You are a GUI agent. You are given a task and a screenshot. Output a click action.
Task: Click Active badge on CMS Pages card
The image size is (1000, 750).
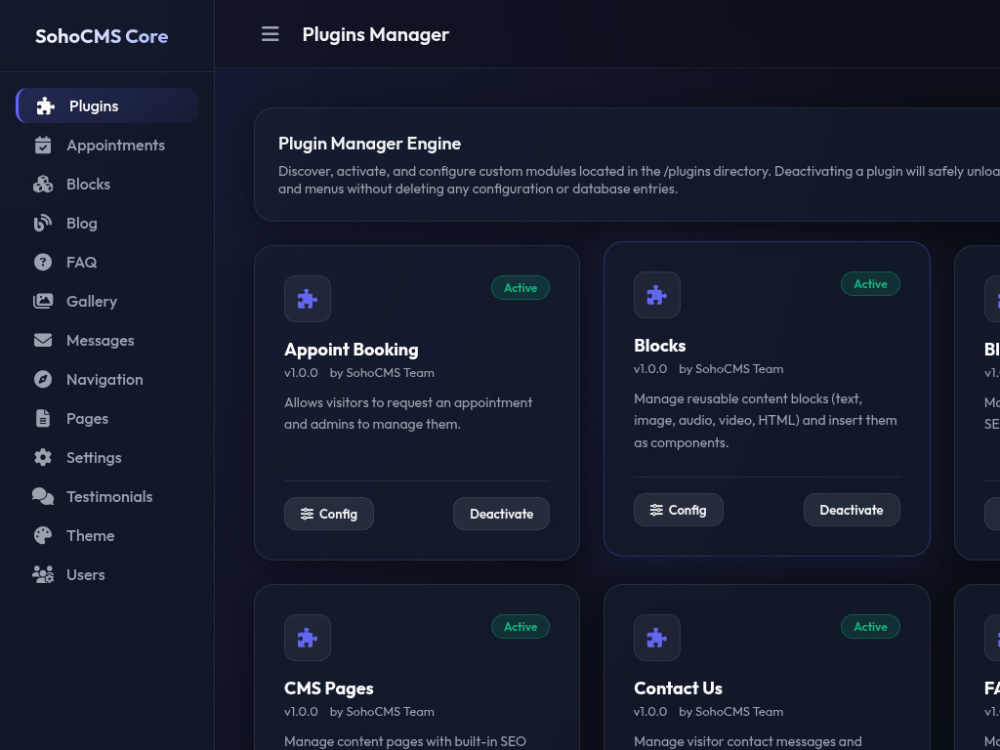(x=520, y=627)
